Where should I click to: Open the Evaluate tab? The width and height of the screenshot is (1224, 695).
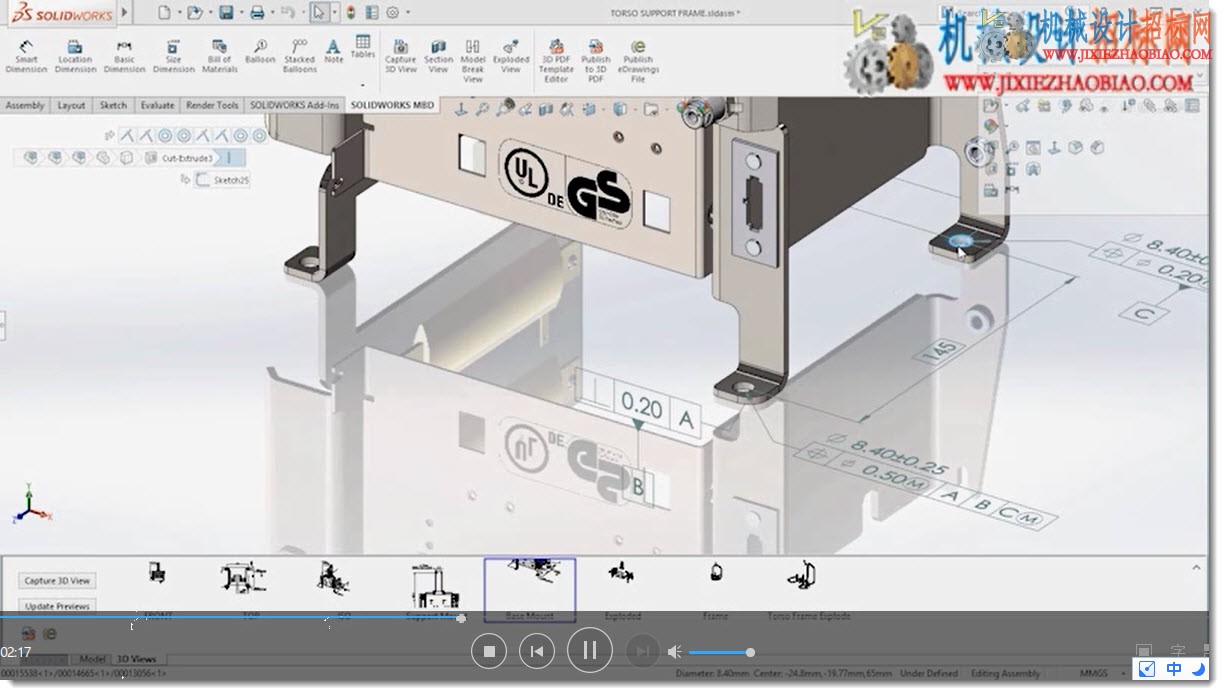coord(157,105)
